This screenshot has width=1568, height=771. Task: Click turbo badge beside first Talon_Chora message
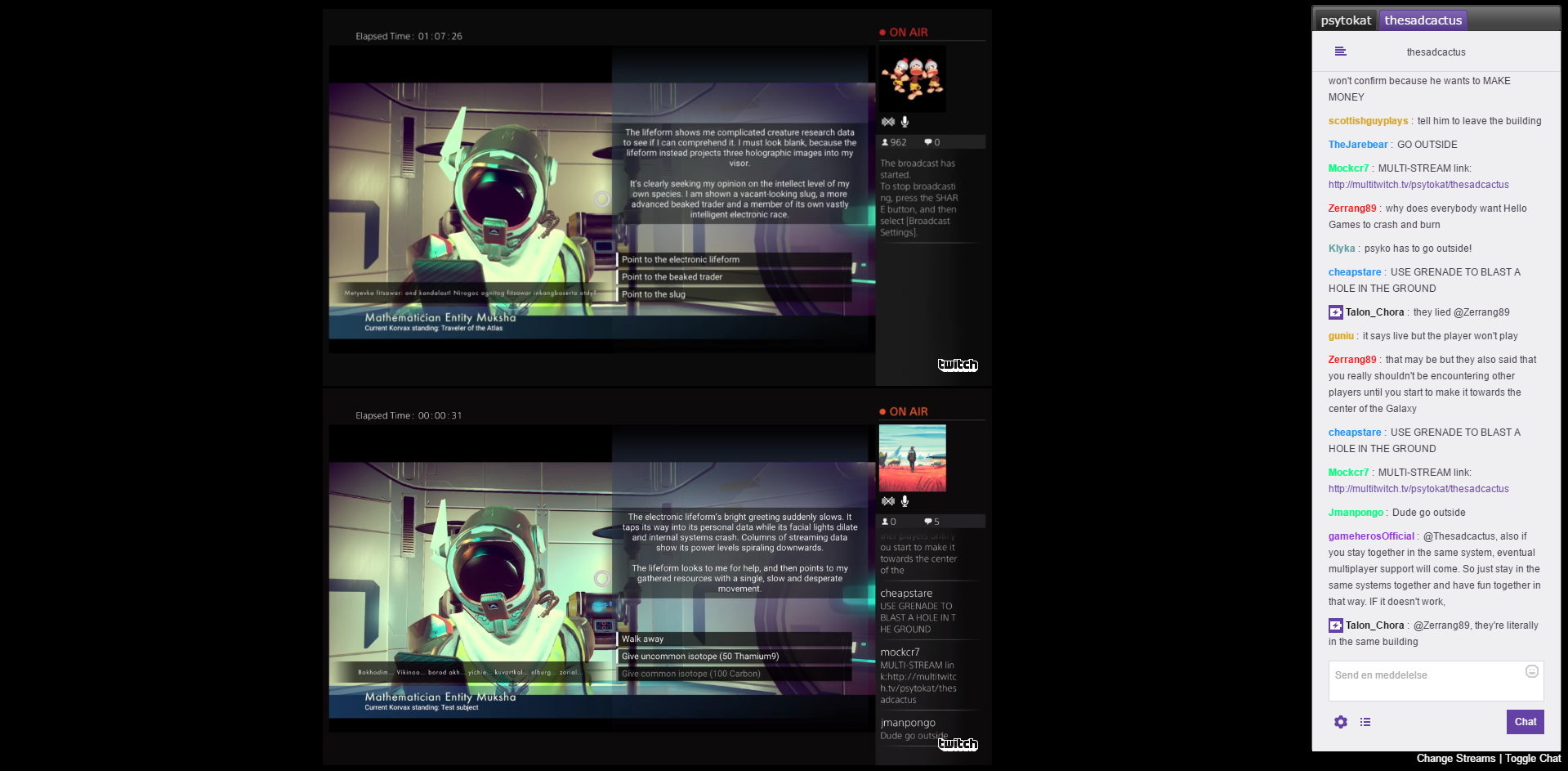pyautogui.click(x=1336, y=312)
